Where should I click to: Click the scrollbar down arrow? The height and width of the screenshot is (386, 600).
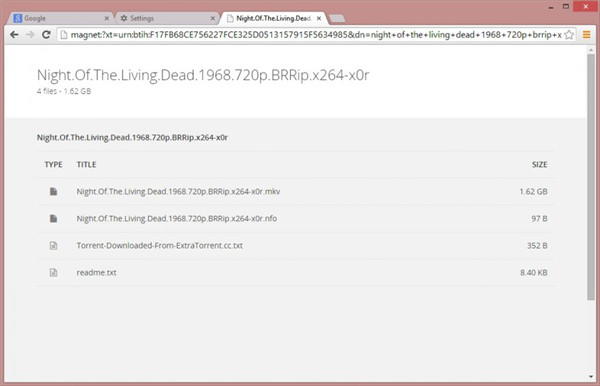coord(591,376)
